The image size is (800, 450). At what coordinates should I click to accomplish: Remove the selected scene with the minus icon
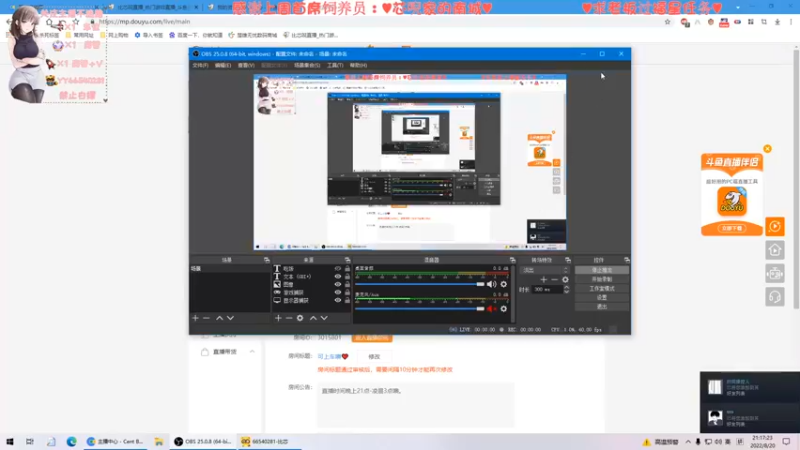coord(206,318)
